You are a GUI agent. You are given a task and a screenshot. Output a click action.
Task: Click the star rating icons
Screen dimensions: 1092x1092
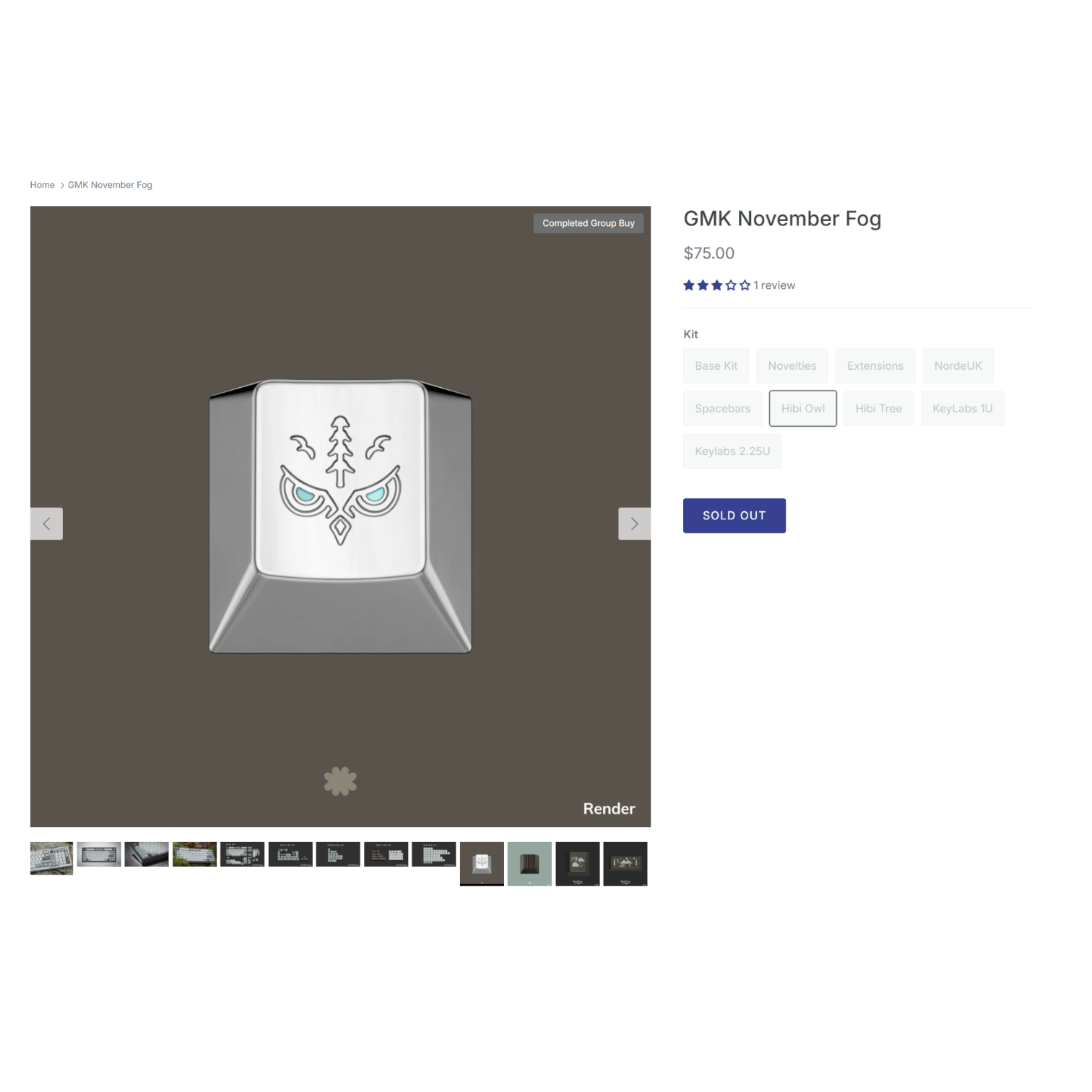pyautogui.click(x=716, y=285)
